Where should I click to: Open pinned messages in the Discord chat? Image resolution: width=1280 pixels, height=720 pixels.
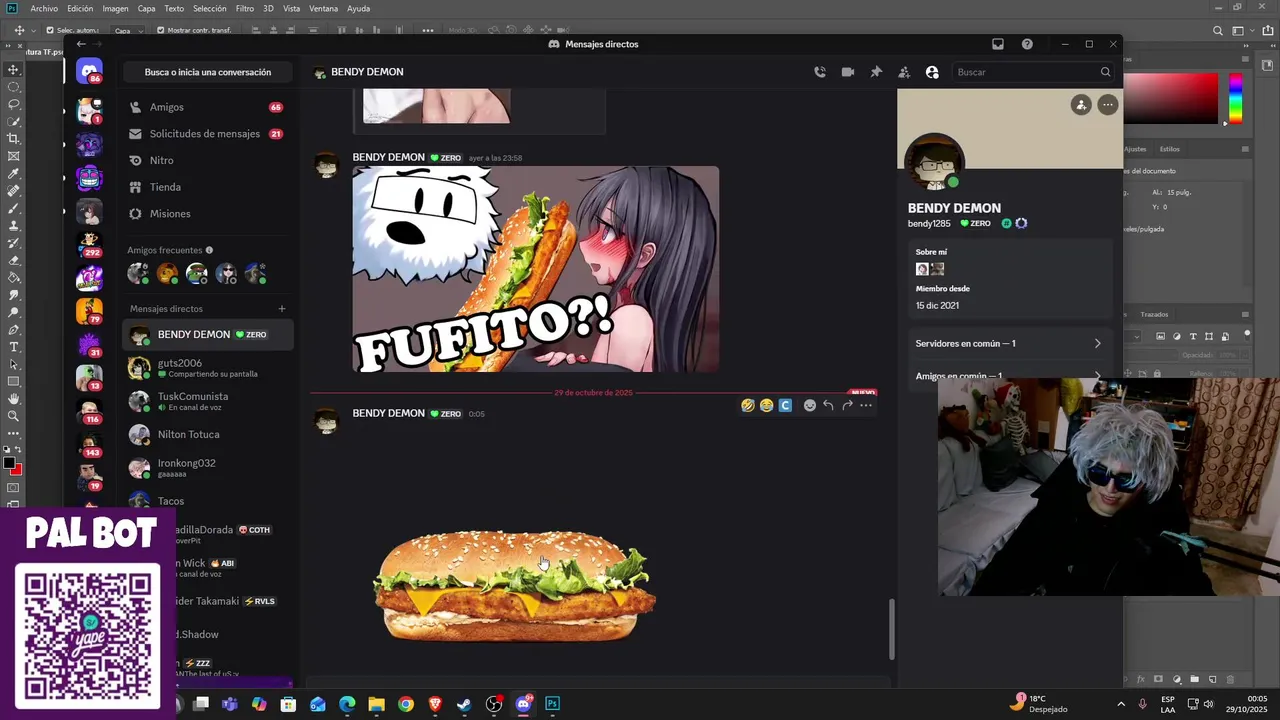click(x=876, y=72)
